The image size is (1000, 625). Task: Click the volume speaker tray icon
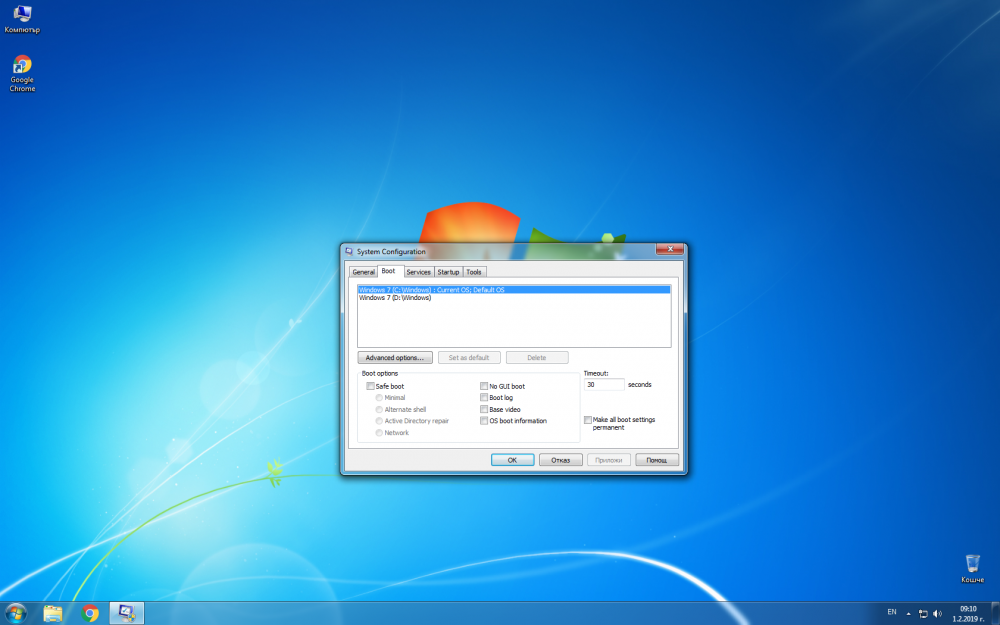tap(937, 614)
